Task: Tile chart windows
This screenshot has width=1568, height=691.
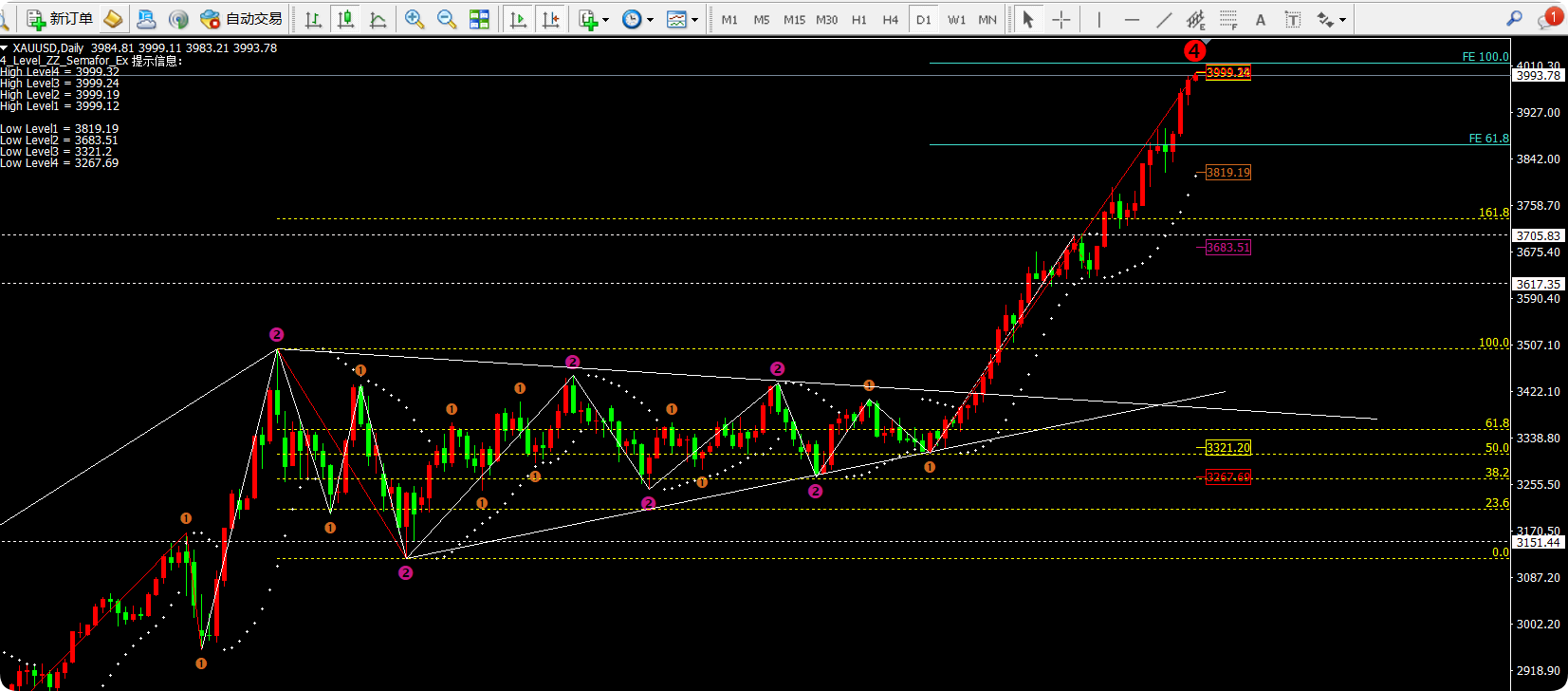Action: pos(480,19)
